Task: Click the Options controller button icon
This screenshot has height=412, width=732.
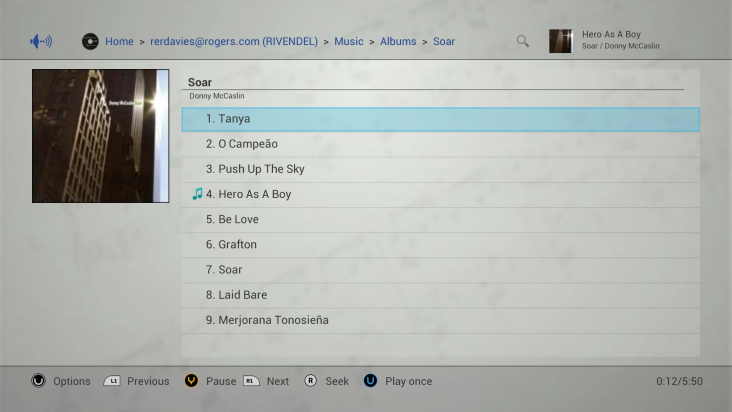Action: tap(38, 381)
